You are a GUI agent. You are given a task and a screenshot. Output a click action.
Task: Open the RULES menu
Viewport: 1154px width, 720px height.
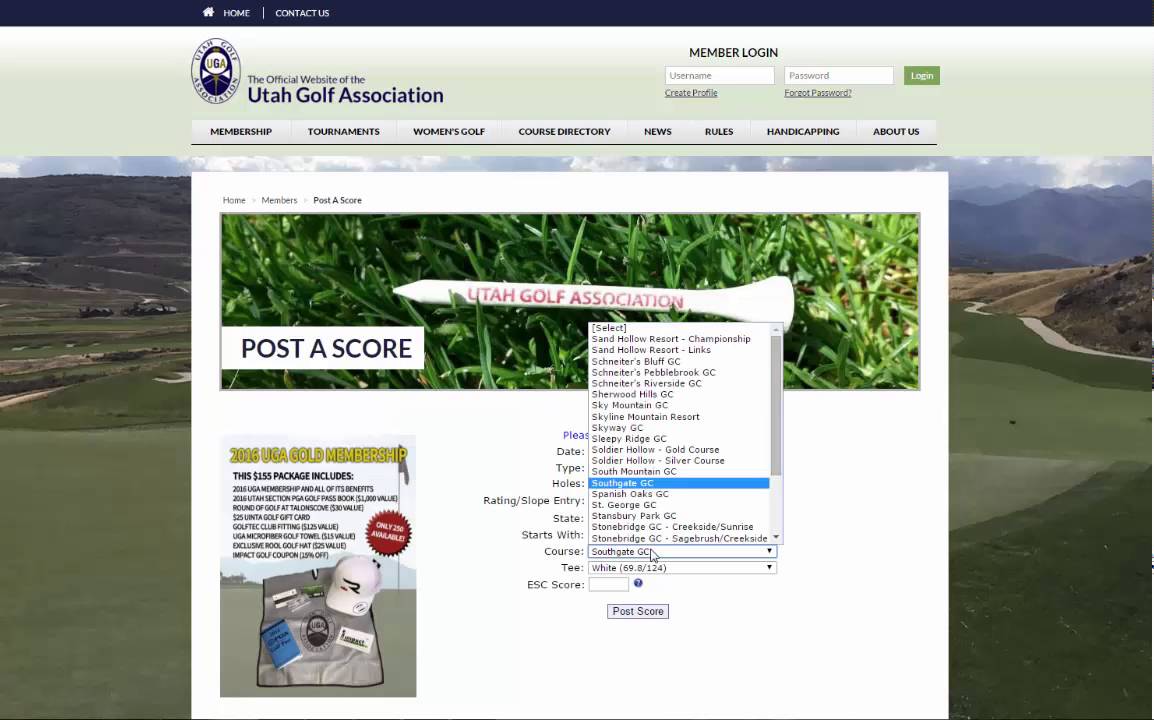tap(718, 132)
